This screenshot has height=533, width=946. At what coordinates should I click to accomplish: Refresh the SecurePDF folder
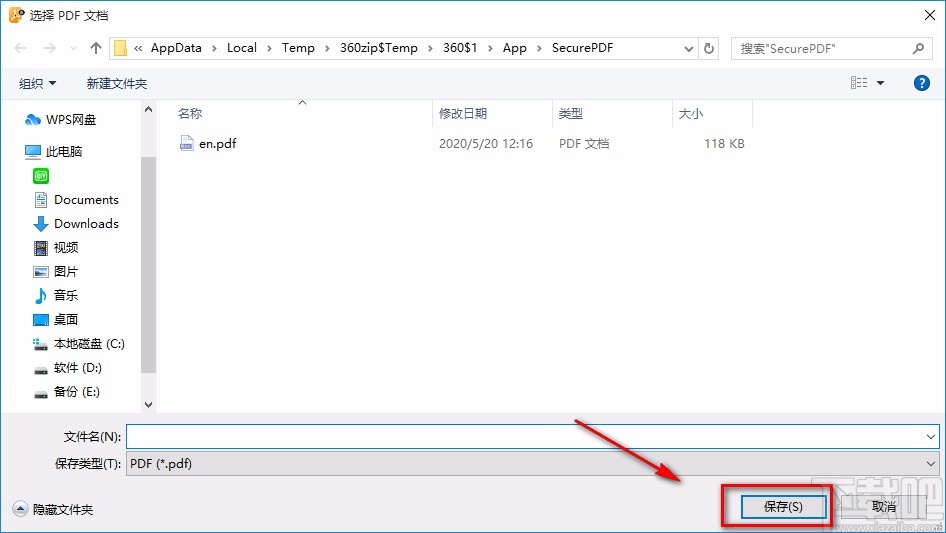coord(709,48)
